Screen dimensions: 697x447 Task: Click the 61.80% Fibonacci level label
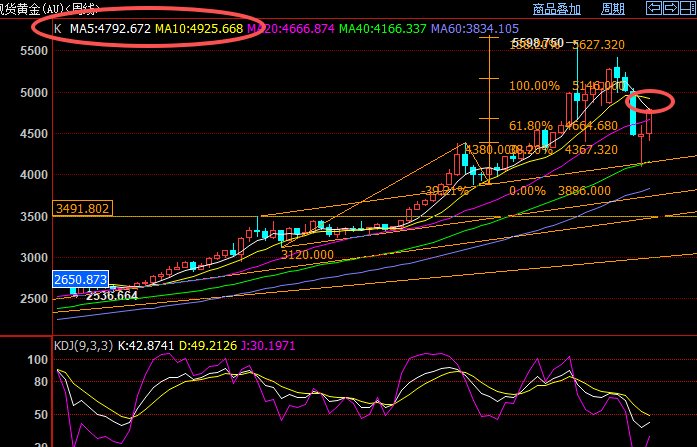coord(530,126)
